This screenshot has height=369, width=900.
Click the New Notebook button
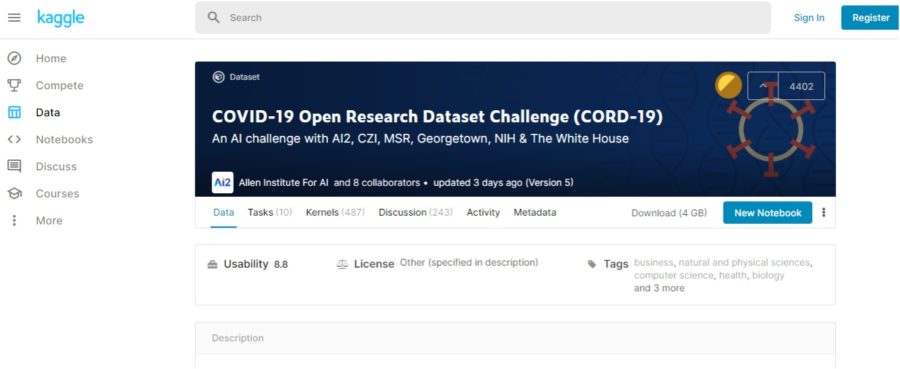[767, 212]
